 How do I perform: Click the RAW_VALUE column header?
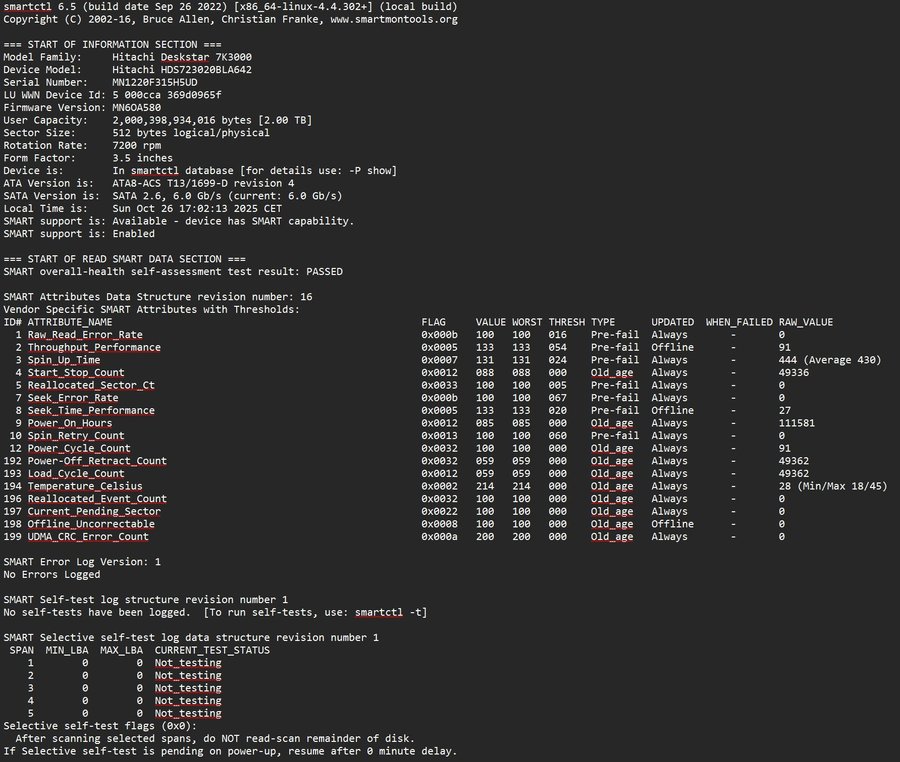(806, 322)
